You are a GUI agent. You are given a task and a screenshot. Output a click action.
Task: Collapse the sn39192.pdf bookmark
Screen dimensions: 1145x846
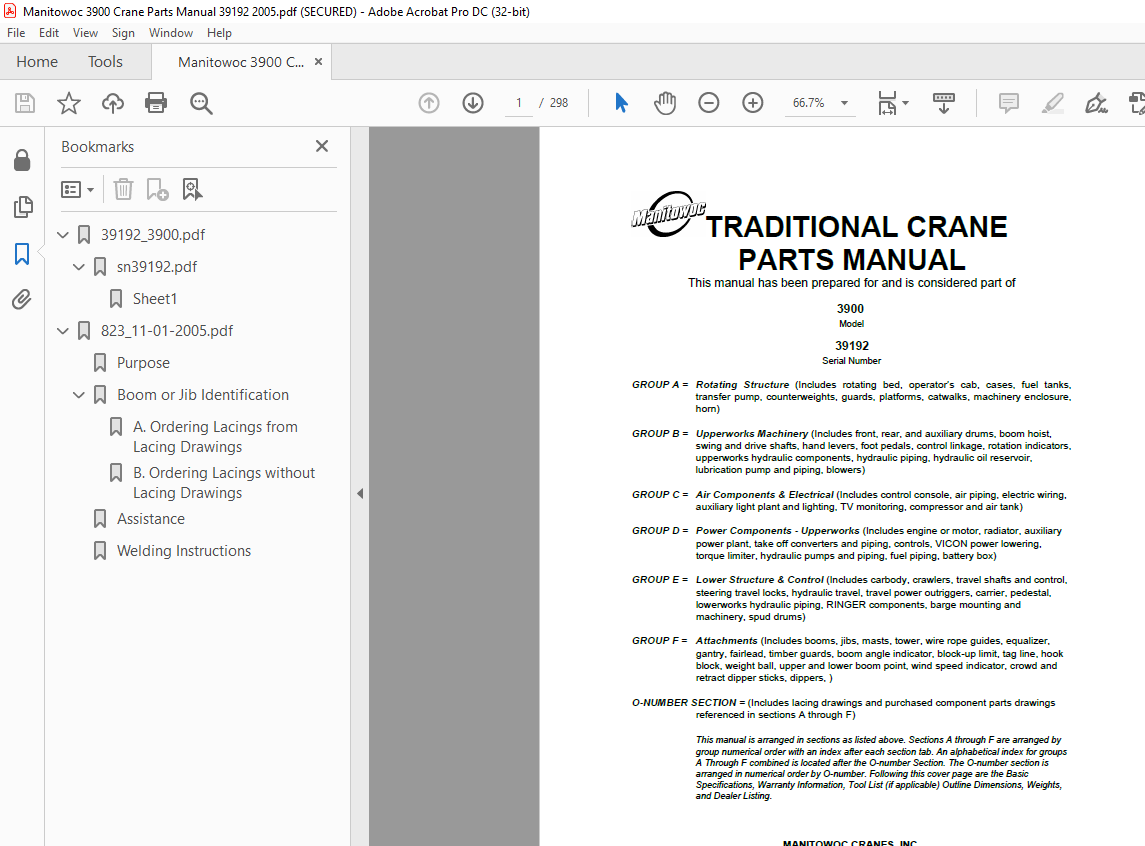pyautogui.click(x=79, y=267)
